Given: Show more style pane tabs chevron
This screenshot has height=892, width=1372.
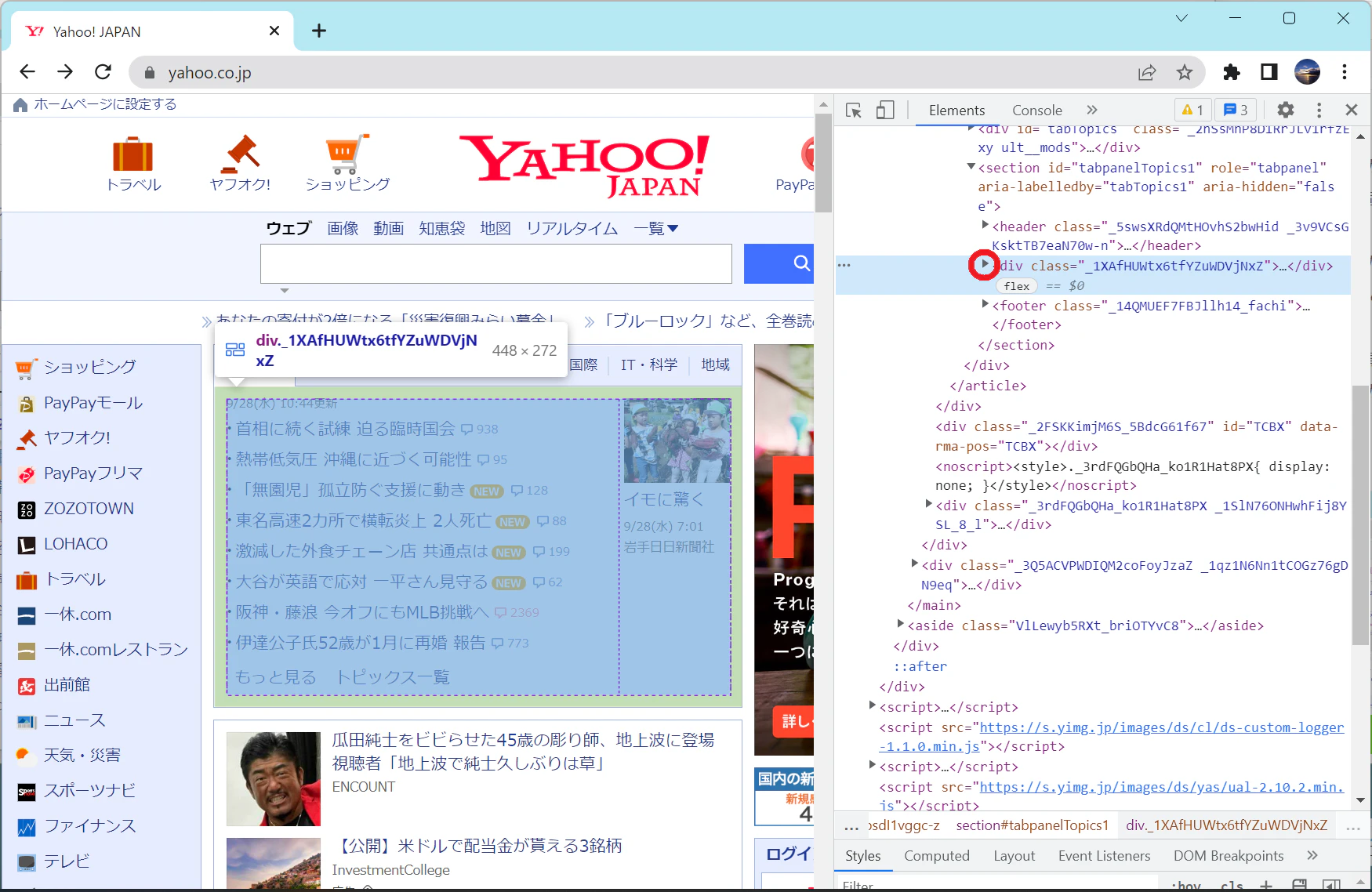Looking at the screenshot, I should pyautogui.click(x=1312, y=855).
